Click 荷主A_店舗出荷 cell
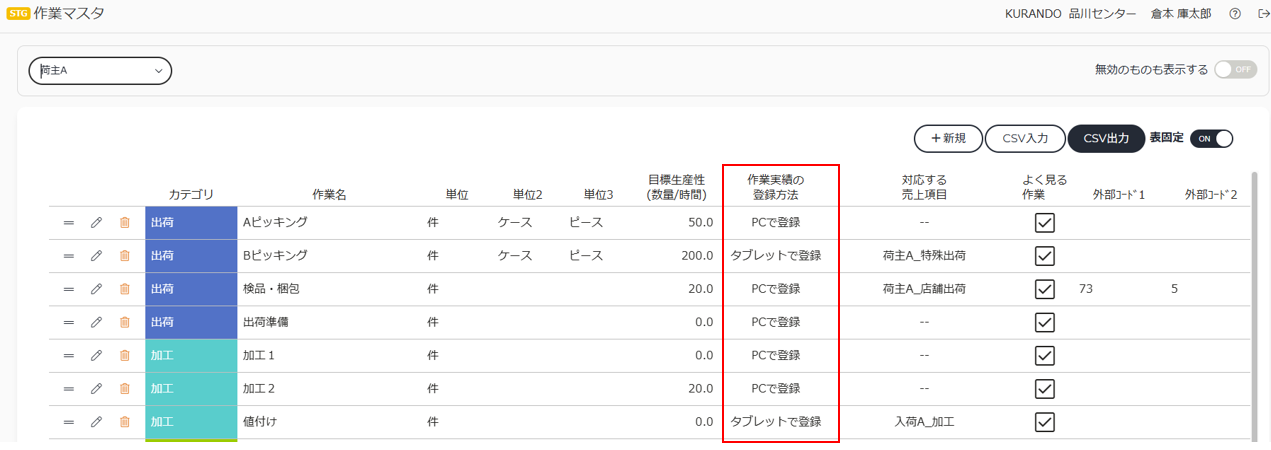The height and width of the screenshot is (450, 1271). coord(924,289)
